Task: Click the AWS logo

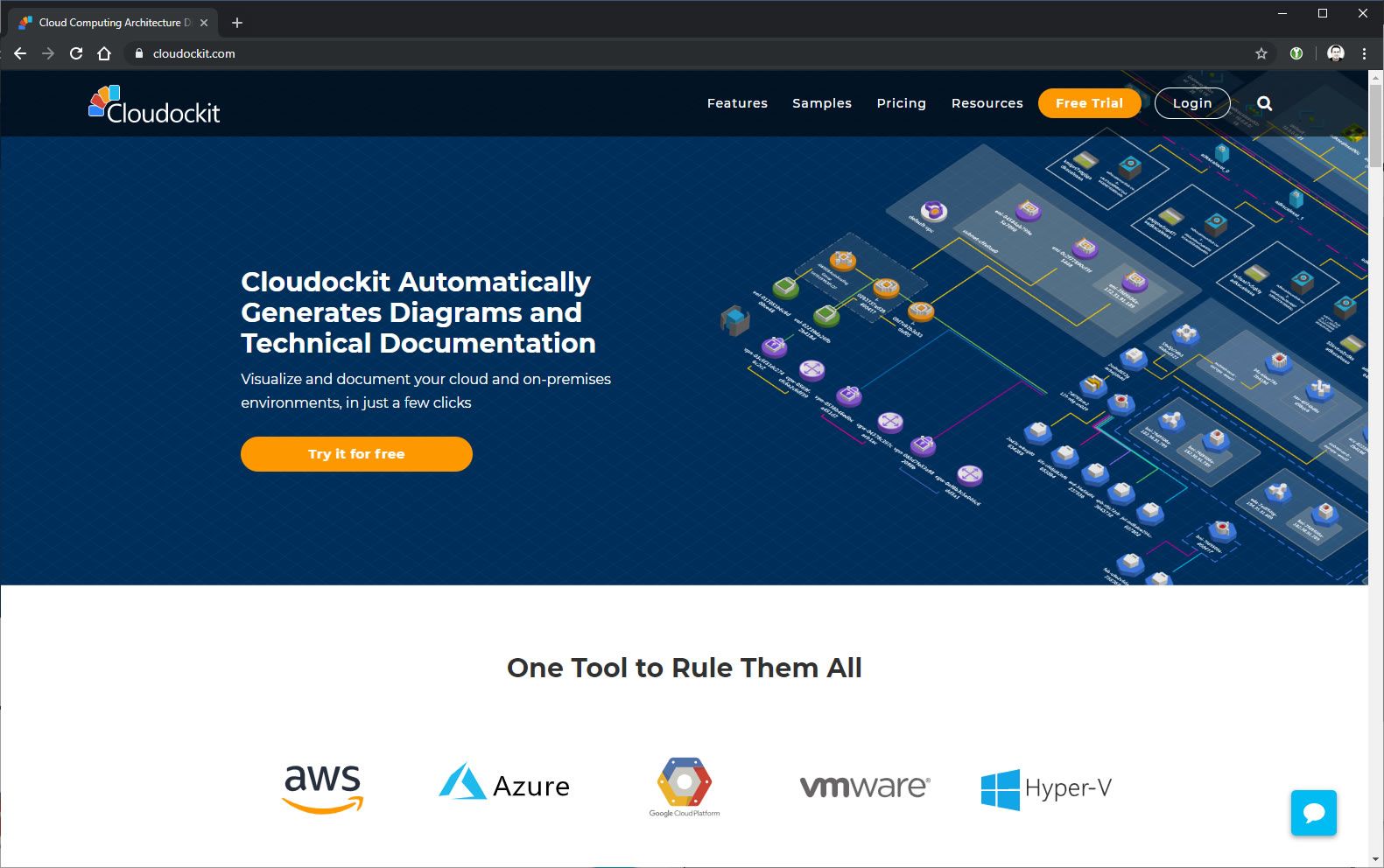Action: [x=322, y=788]
